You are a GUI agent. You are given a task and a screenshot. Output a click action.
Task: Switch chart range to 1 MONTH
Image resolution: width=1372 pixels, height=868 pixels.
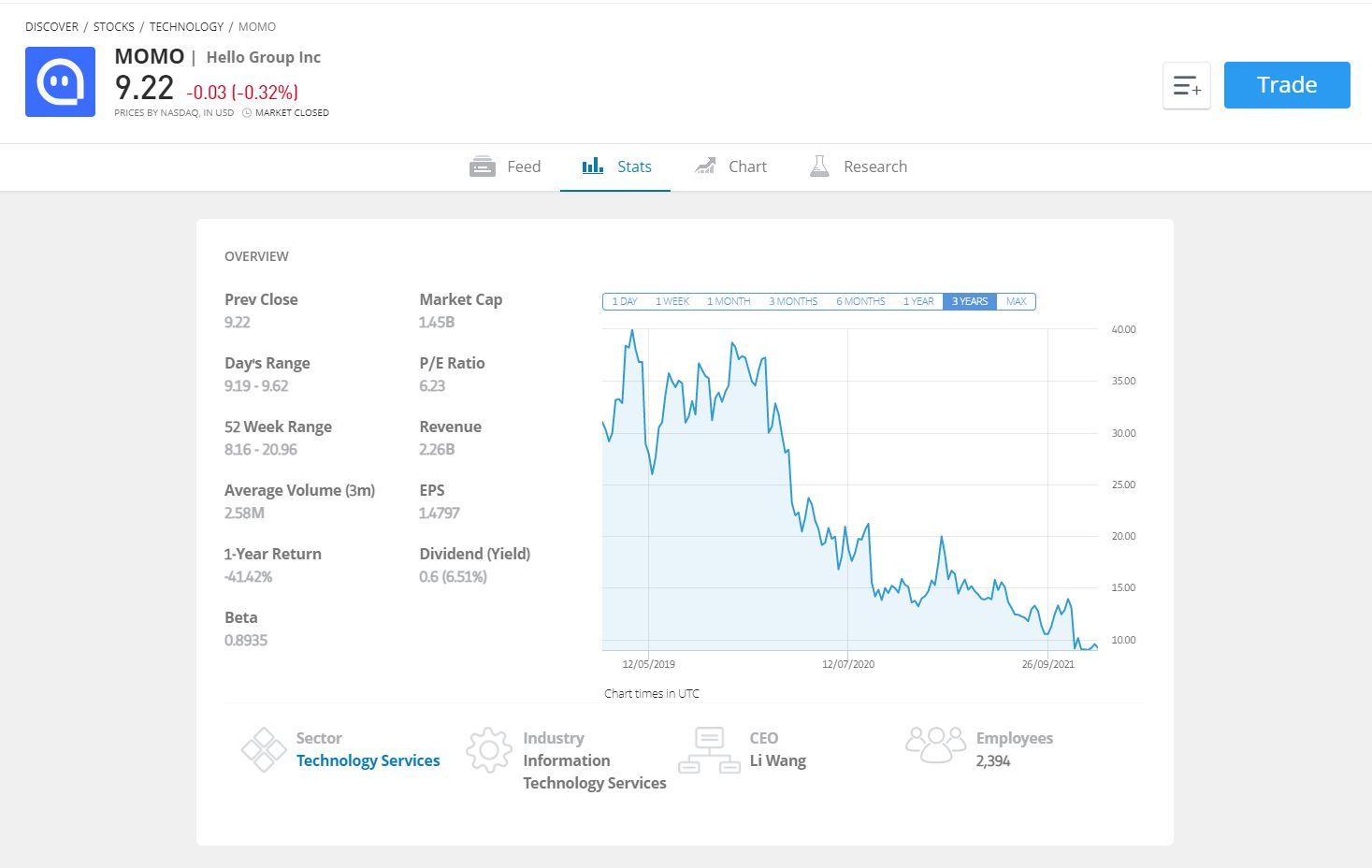(x=729, y=301)
